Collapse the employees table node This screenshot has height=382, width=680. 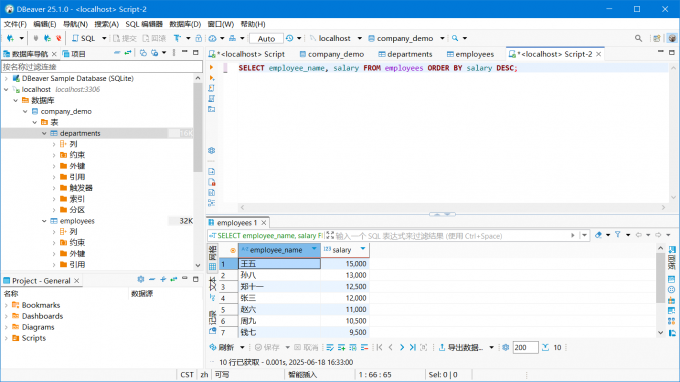(44, 221)
